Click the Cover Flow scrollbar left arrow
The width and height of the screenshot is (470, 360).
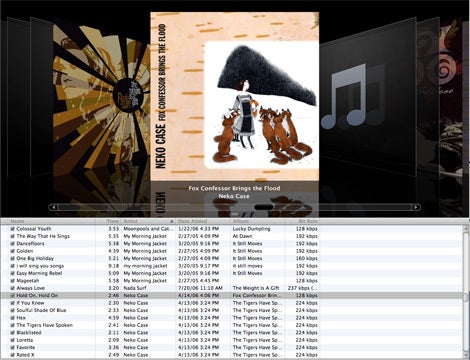pos(53,207)
